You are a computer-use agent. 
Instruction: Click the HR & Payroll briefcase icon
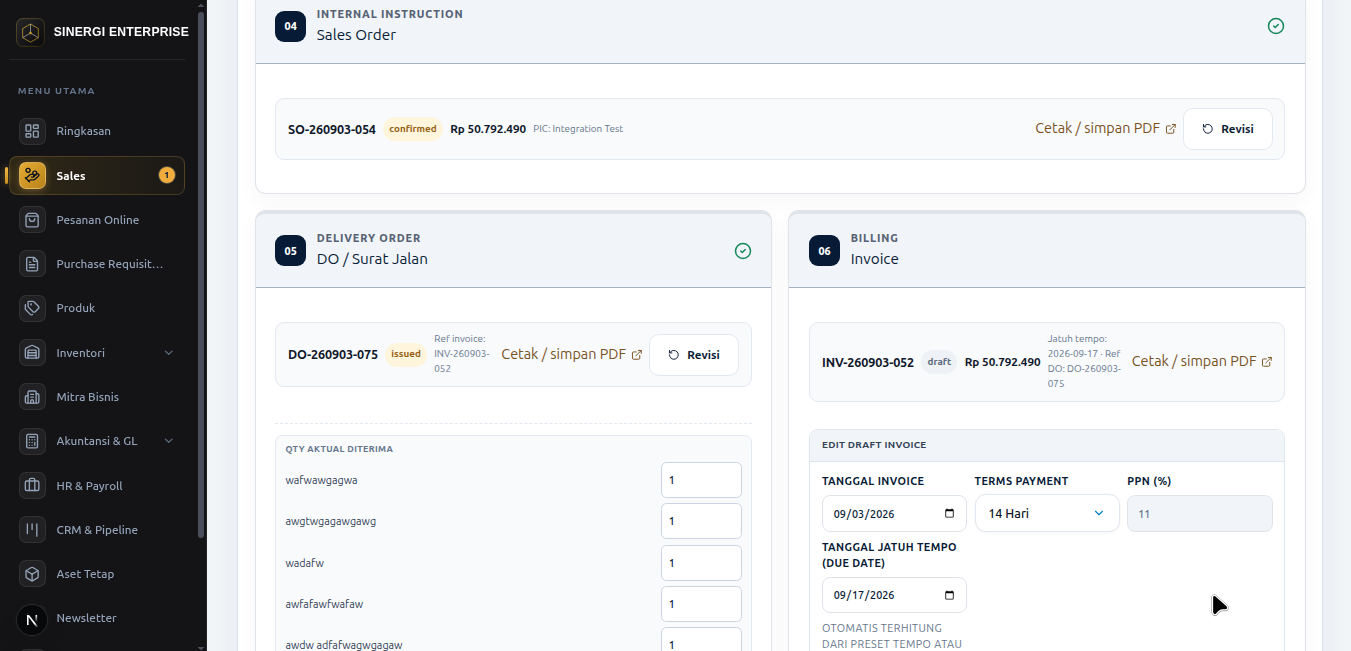pos(32,485)
